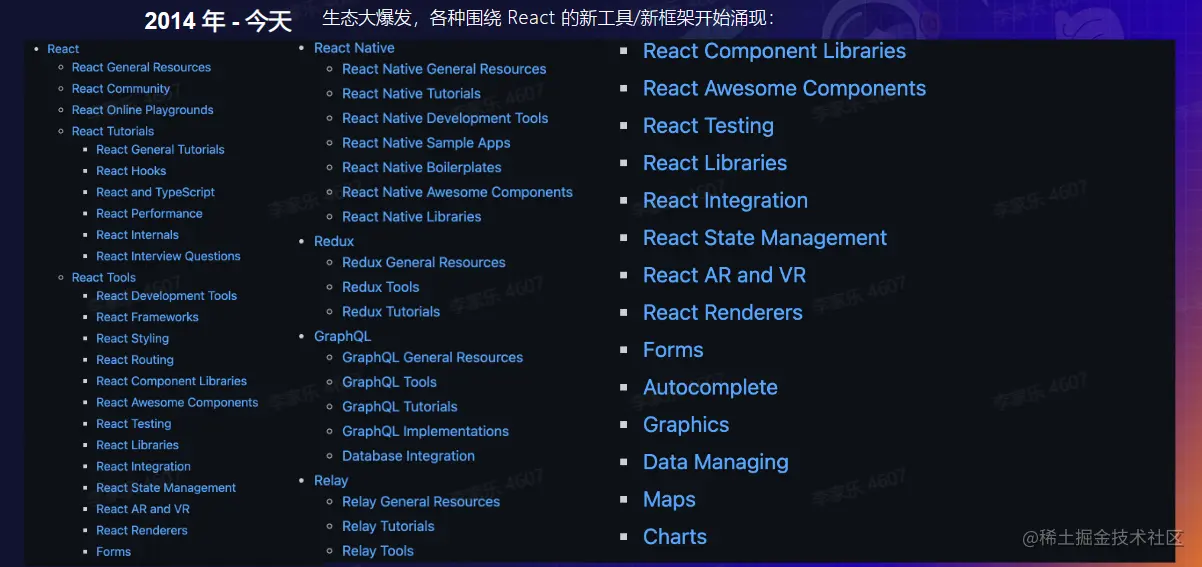
Task: Select the Maps link
Action: coord(669,499)
